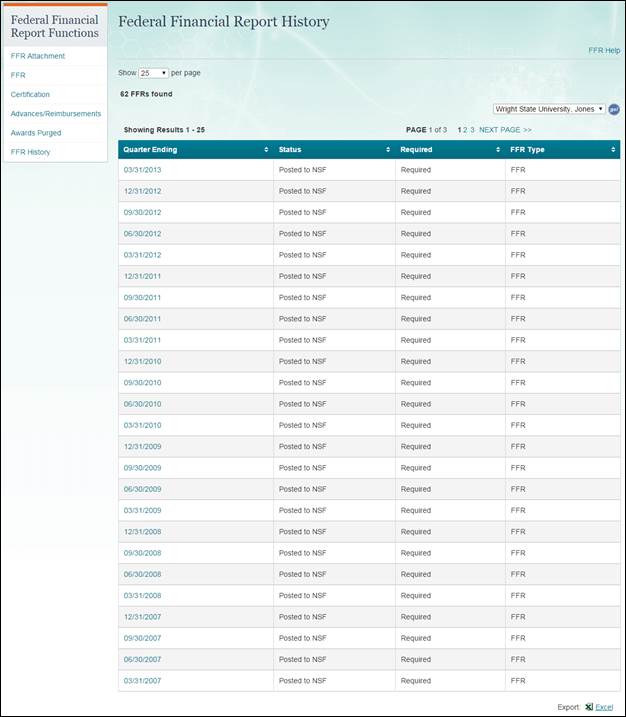Jump to page 3 of results
This screenshot has height=717, width=626.
pos(473,130)
